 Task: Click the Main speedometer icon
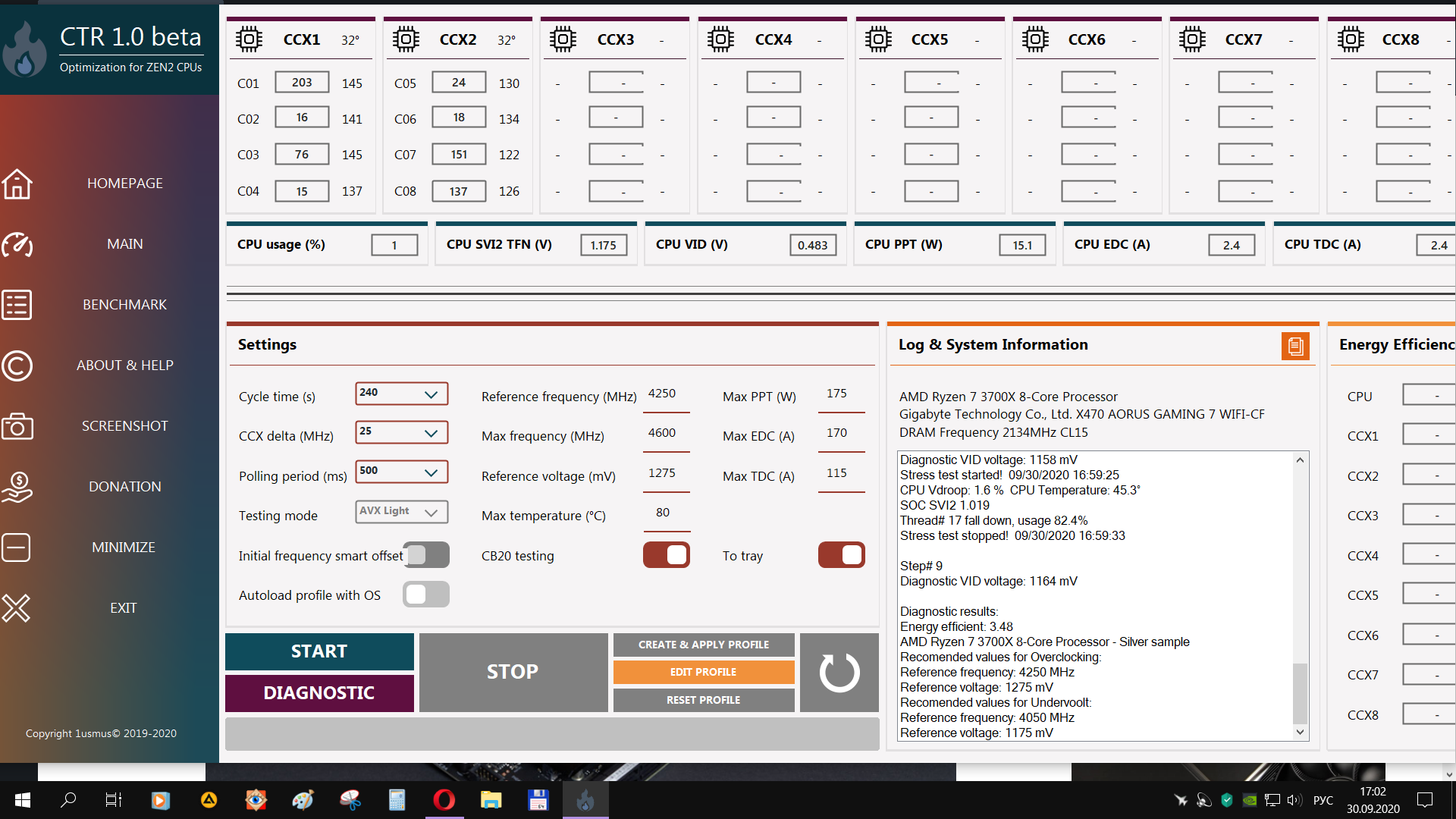[17, 244]
